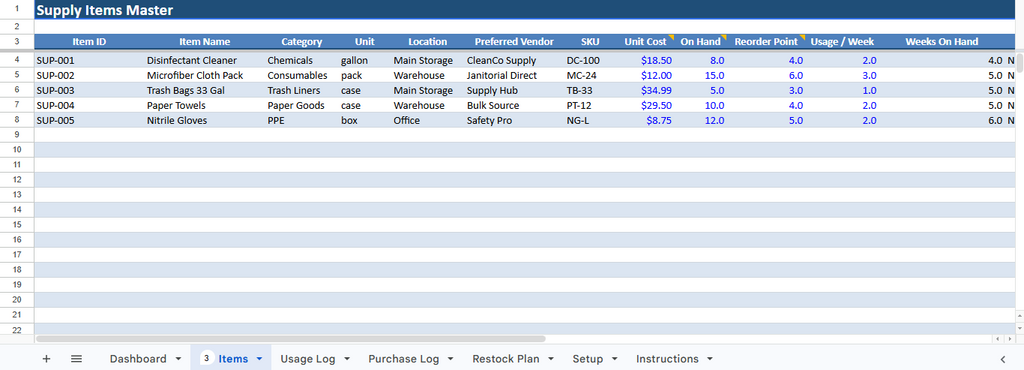Switch to the Purchase Log sheet tab

click(404, 359)
